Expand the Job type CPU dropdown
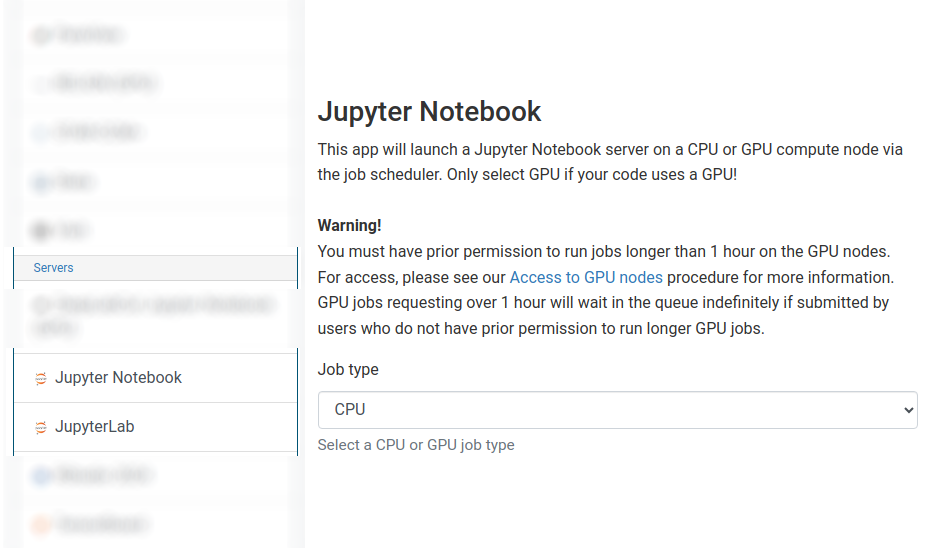The height and width of the screenshot is (548, 933). click(x=618, y=410)
